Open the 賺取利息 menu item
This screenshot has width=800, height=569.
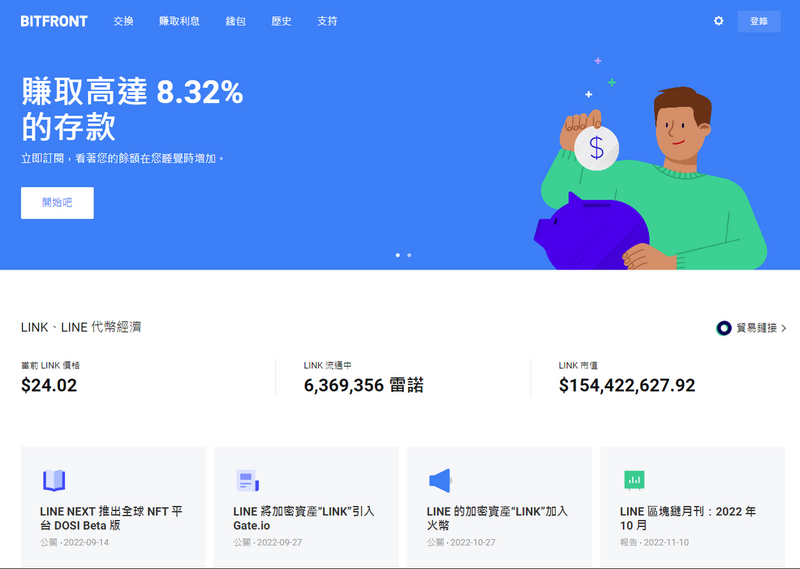[179, 21]
